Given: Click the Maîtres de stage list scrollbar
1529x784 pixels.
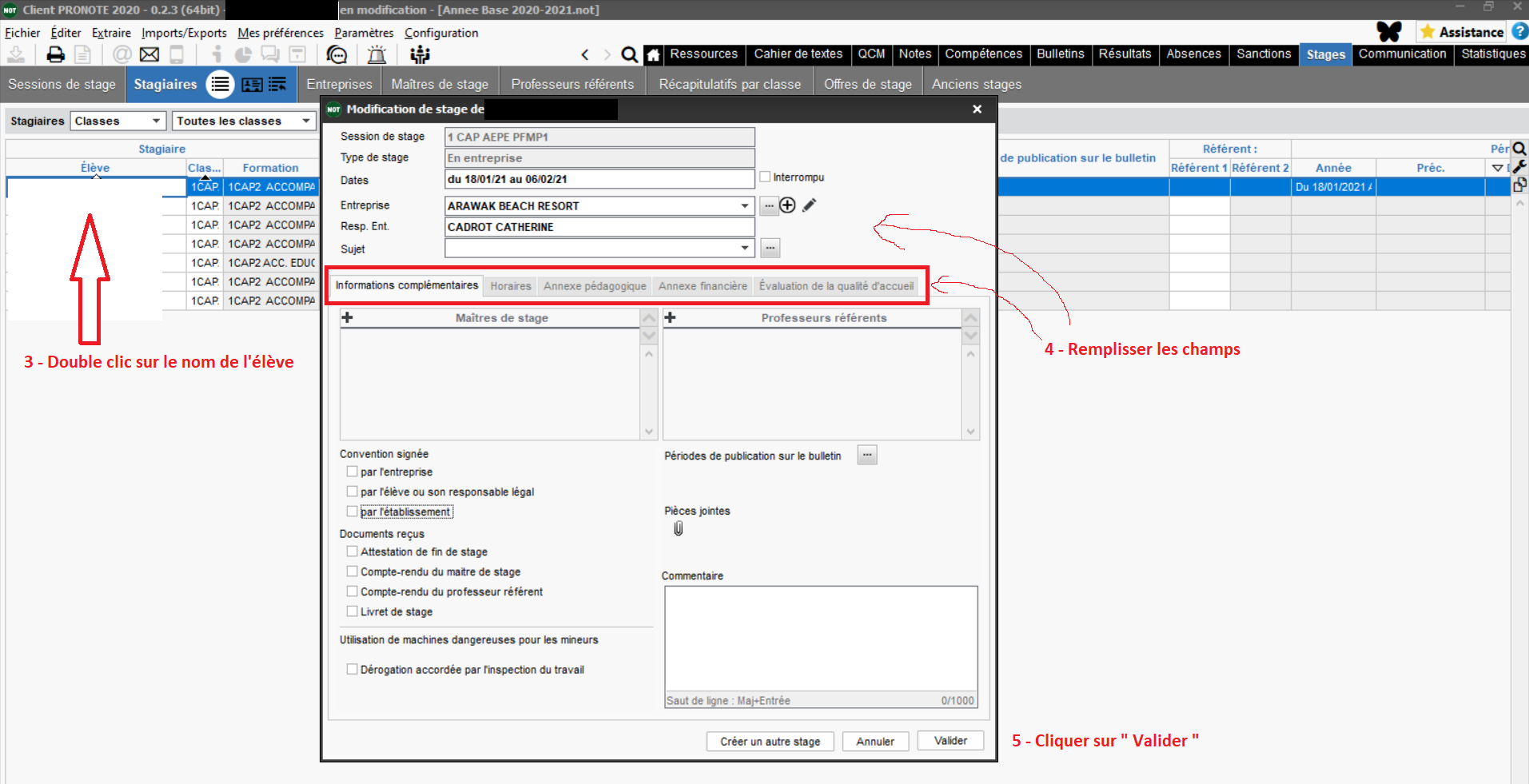Looking at the screenshot, I should pyautogui.click(x=649, y=392).
